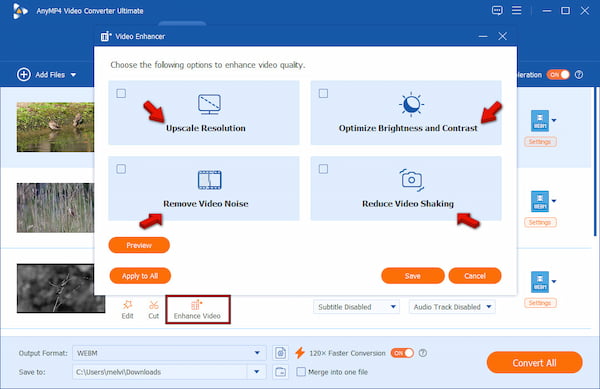Check the Optimize Brightness and Contrast checkbox

tap(323, 93)
